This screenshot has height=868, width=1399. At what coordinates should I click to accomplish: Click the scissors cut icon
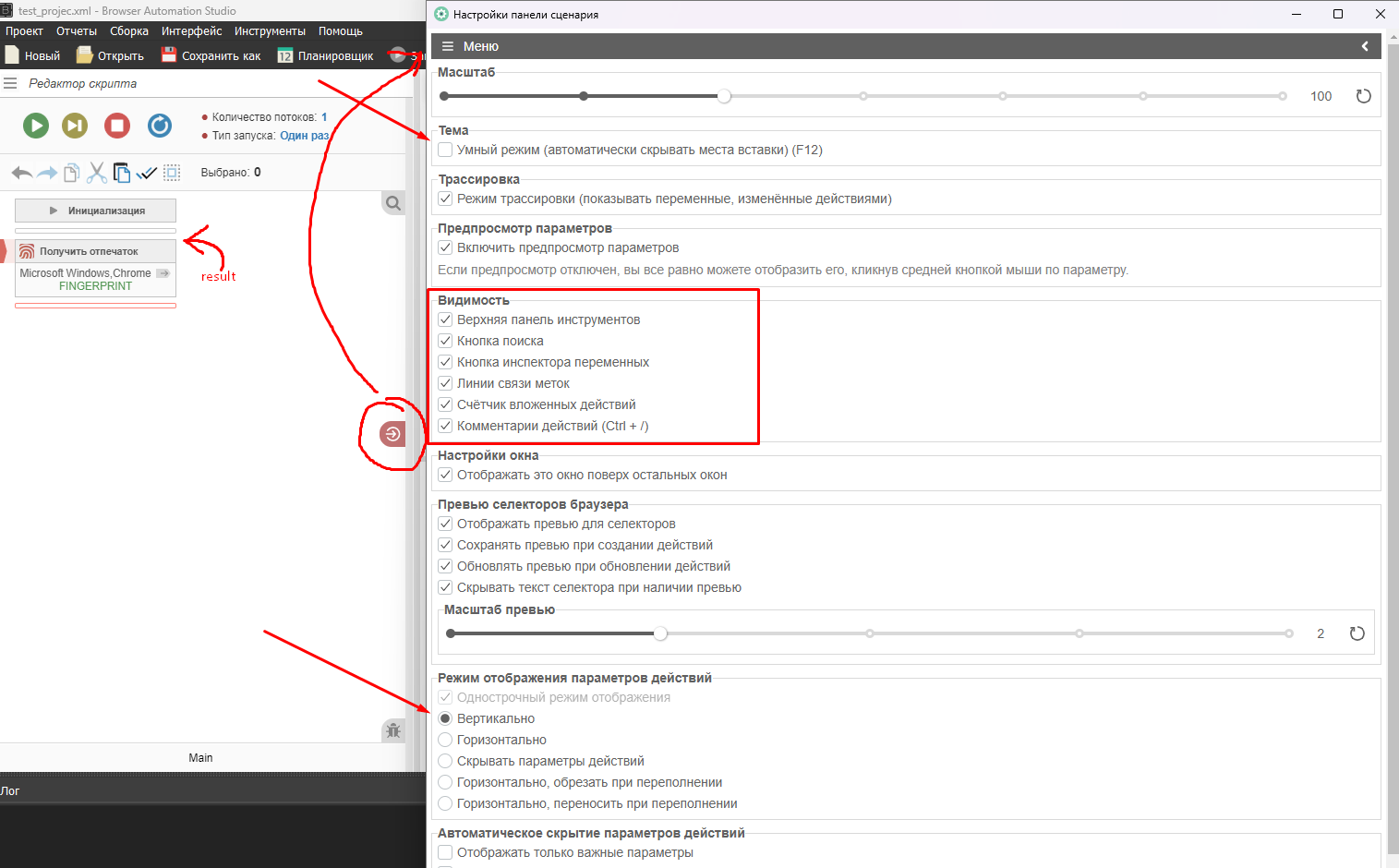click(97, 173)
